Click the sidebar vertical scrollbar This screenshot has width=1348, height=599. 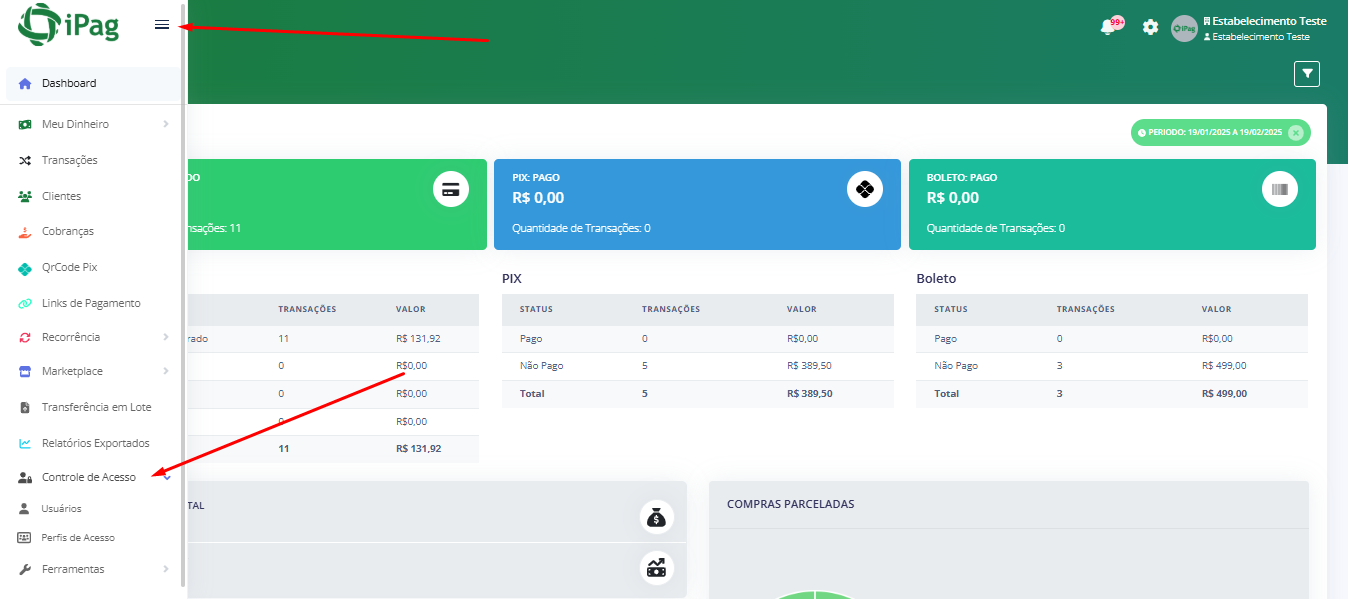click(182, 295)
